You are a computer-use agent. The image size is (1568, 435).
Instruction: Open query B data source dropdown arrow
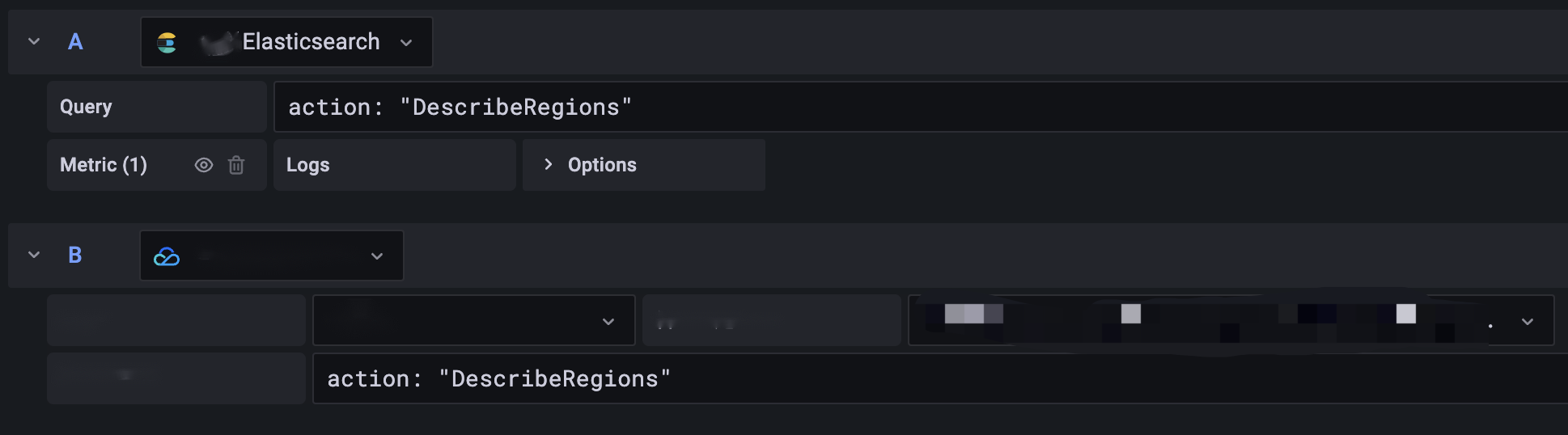(377, 256)
